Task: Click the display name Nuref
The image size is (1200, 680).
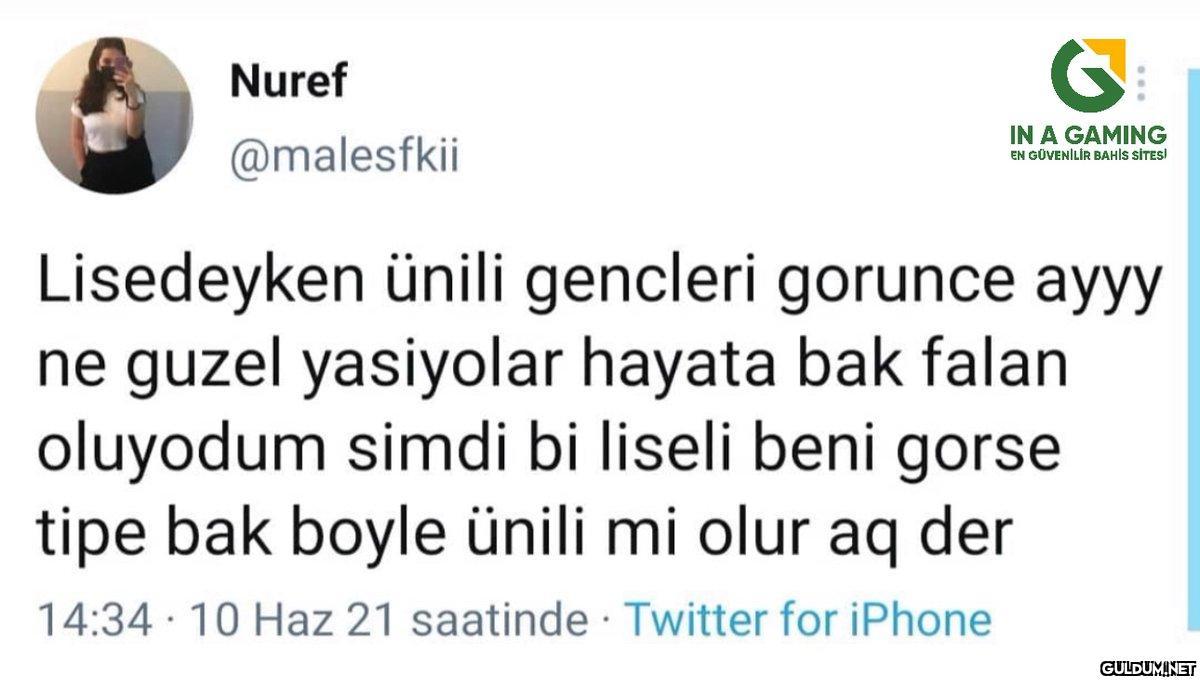Action: (288, 81)
